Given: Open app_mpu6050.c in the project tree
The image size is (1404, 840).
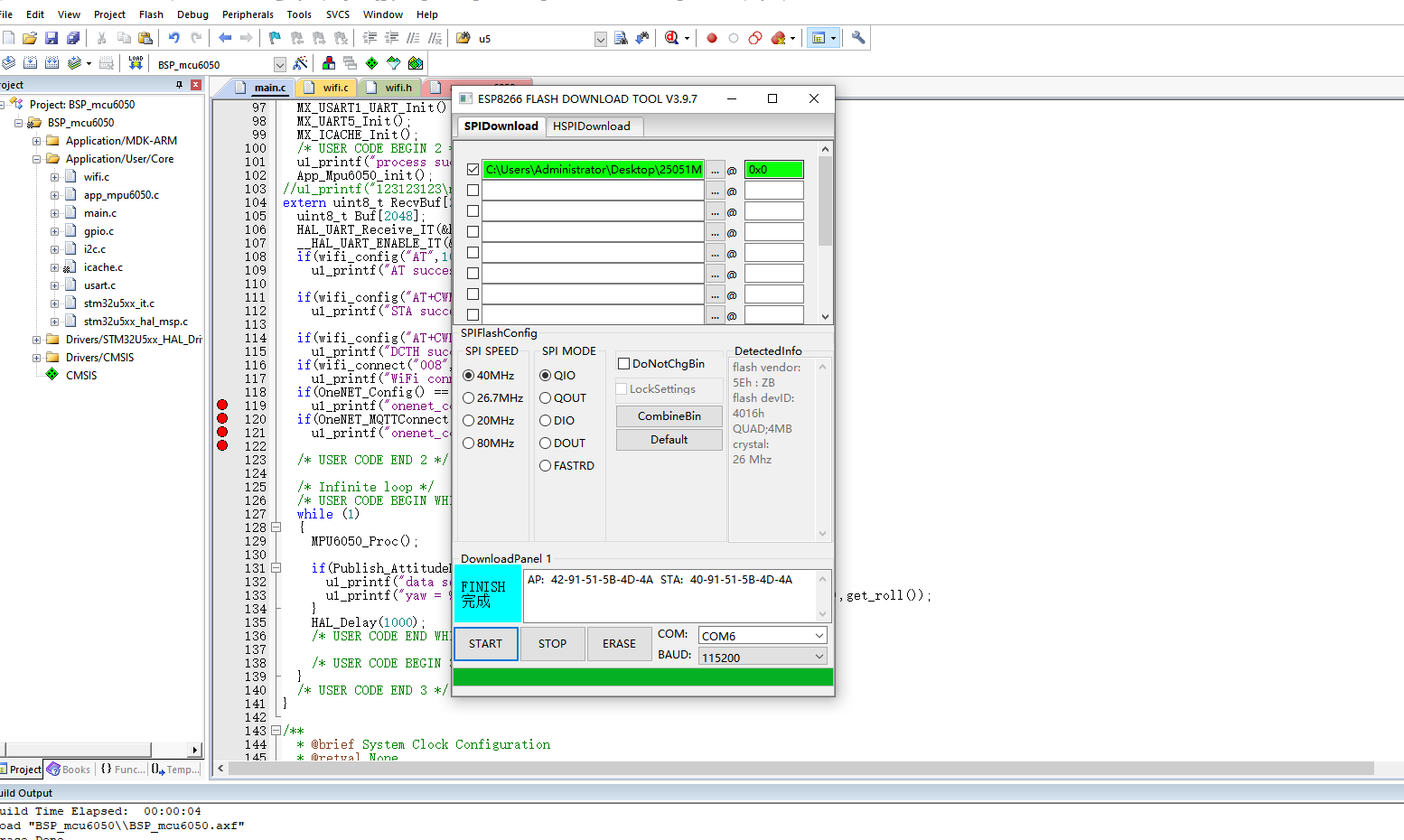Looking at the screenshot, I should (121, 195).
